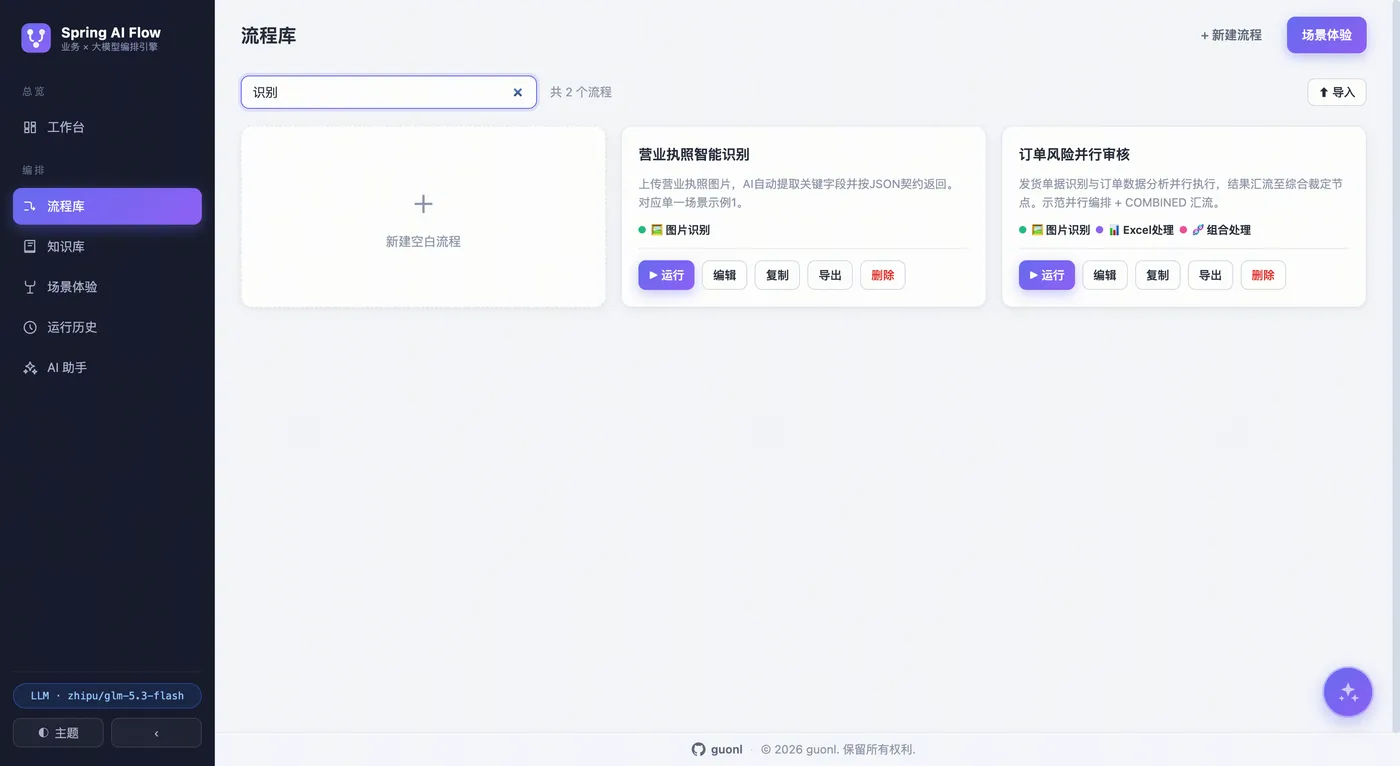Image resolution: width=1400 pixels, height=766 pixels.
Task: Edit the 订单风险并行审核 flow
Action: [1105, 275]
